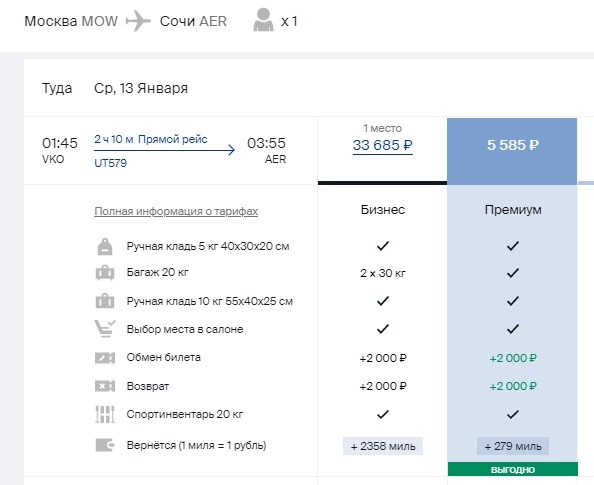The height and width of the screenshot is (485, 594).
Task: Select the Premium fare 5 585 ₽
Action: pos(512,145)
